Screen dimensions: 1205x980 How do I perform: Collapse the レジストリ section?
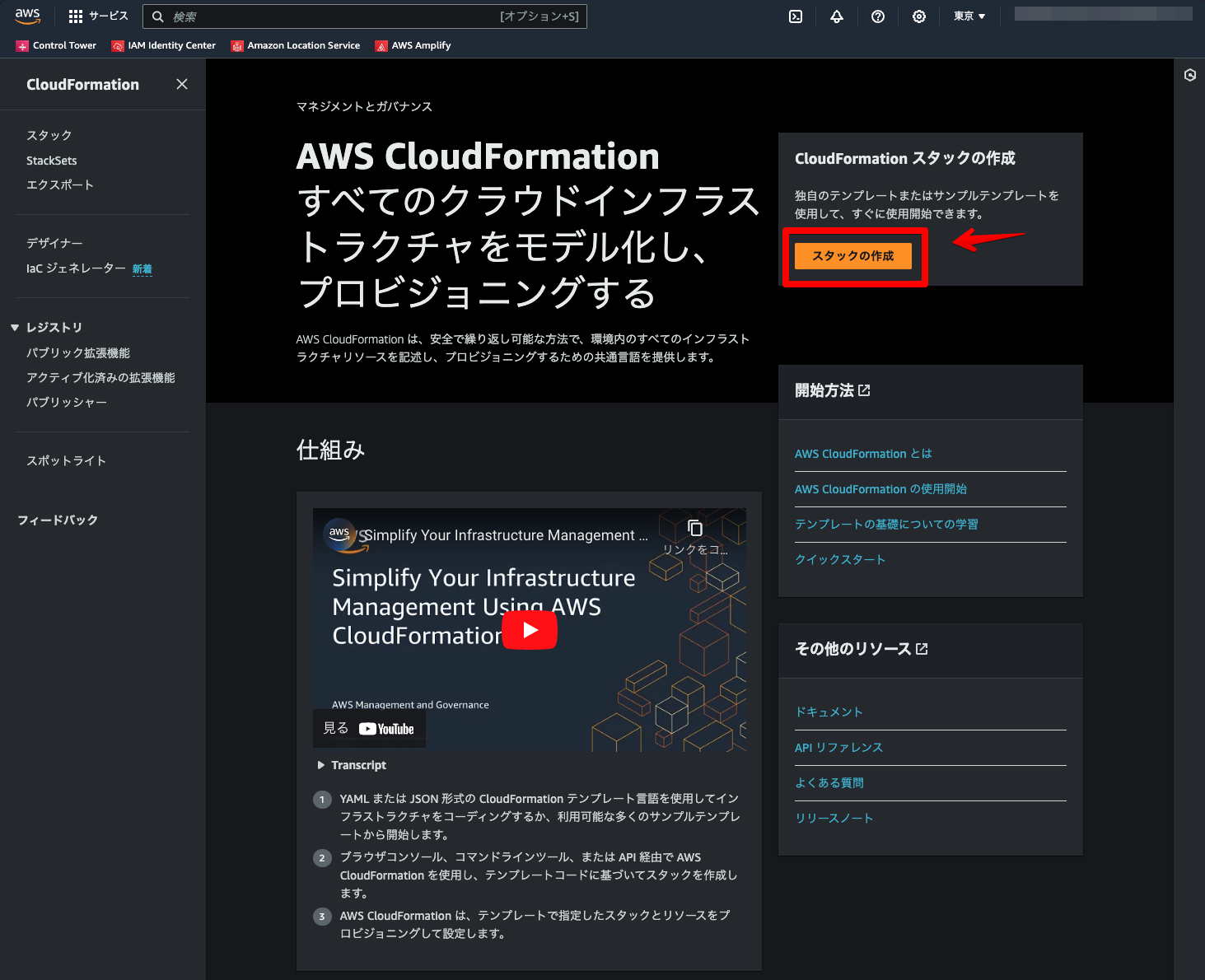pyautogui.click(x=15, y=328)
